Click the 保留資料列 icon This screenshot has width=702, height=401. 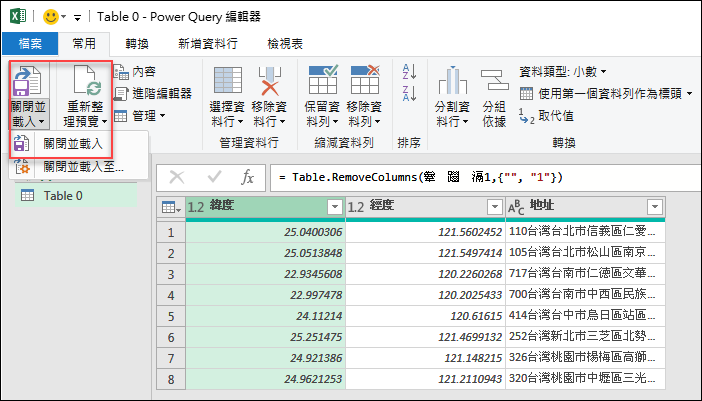click(323, 80)
